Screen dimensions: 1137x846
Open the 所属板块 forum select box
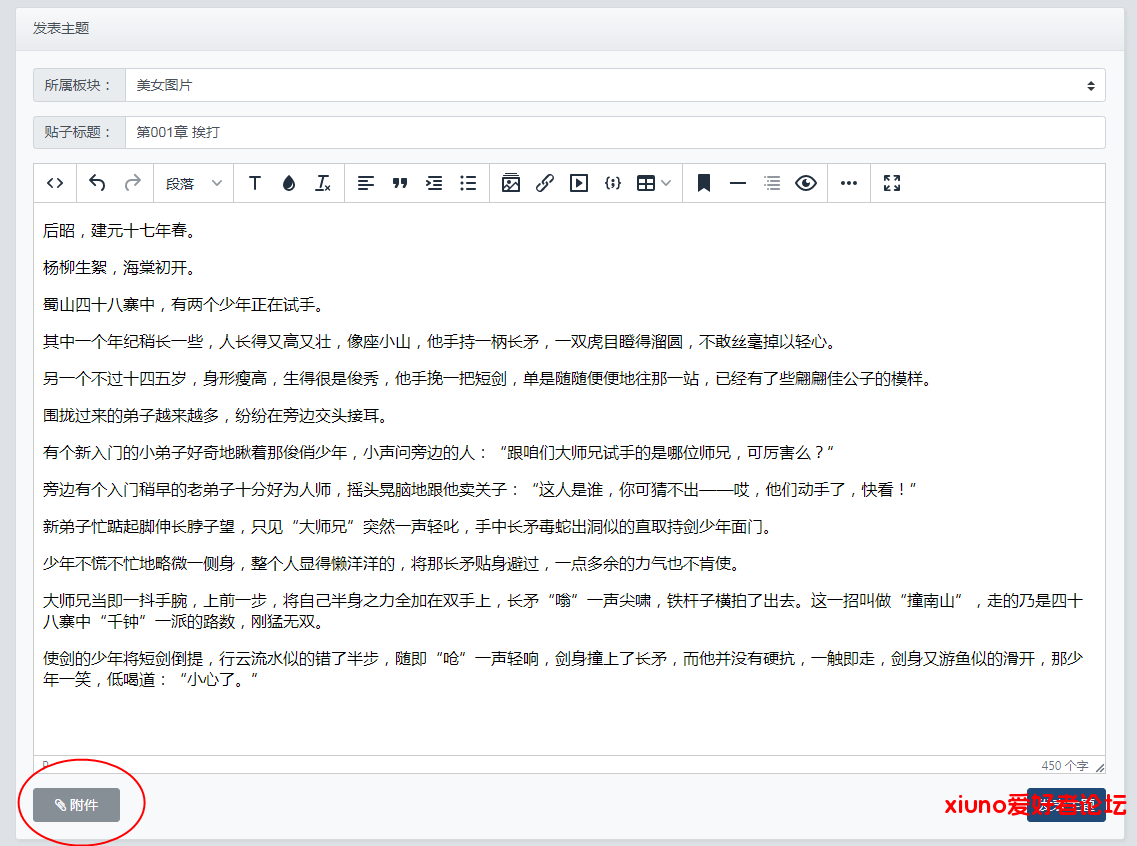click(x=614, y=86)
